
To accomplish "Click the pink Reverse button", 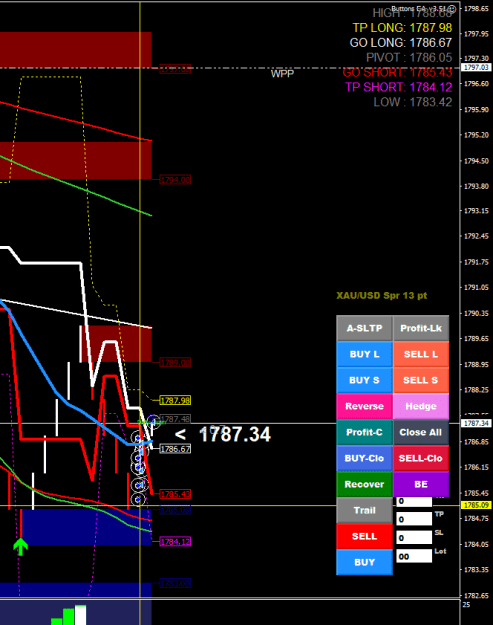I will pyautogui.click(x=364, y=406).
